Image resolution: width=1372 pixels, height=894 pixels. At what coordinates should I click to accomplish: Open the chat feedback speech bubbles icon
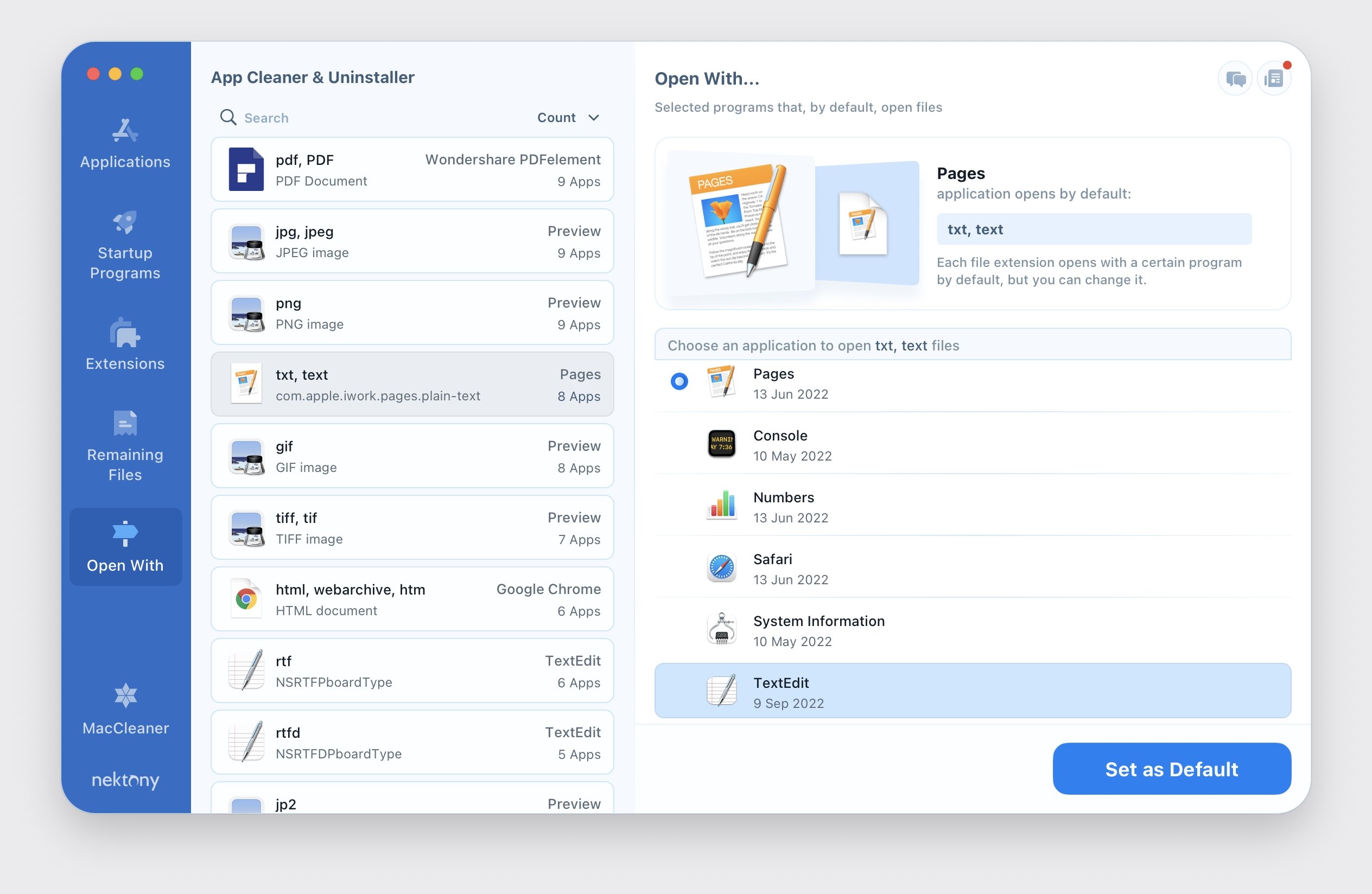[1235, 78]
